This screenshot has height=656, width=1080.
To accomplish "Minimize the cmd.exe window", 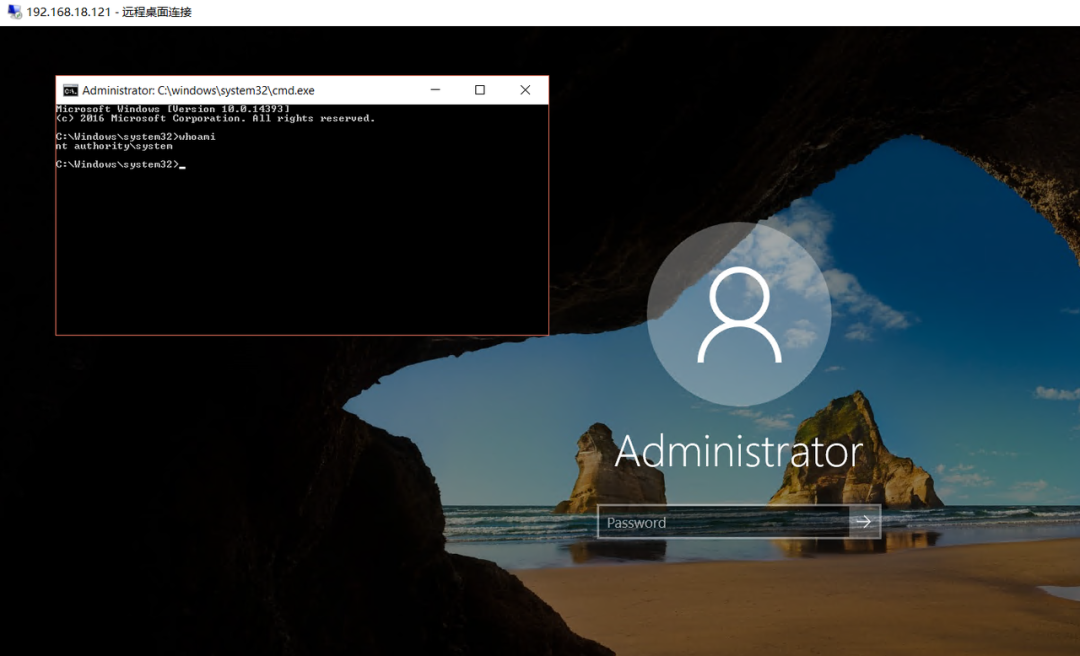I will click(435, 90).
